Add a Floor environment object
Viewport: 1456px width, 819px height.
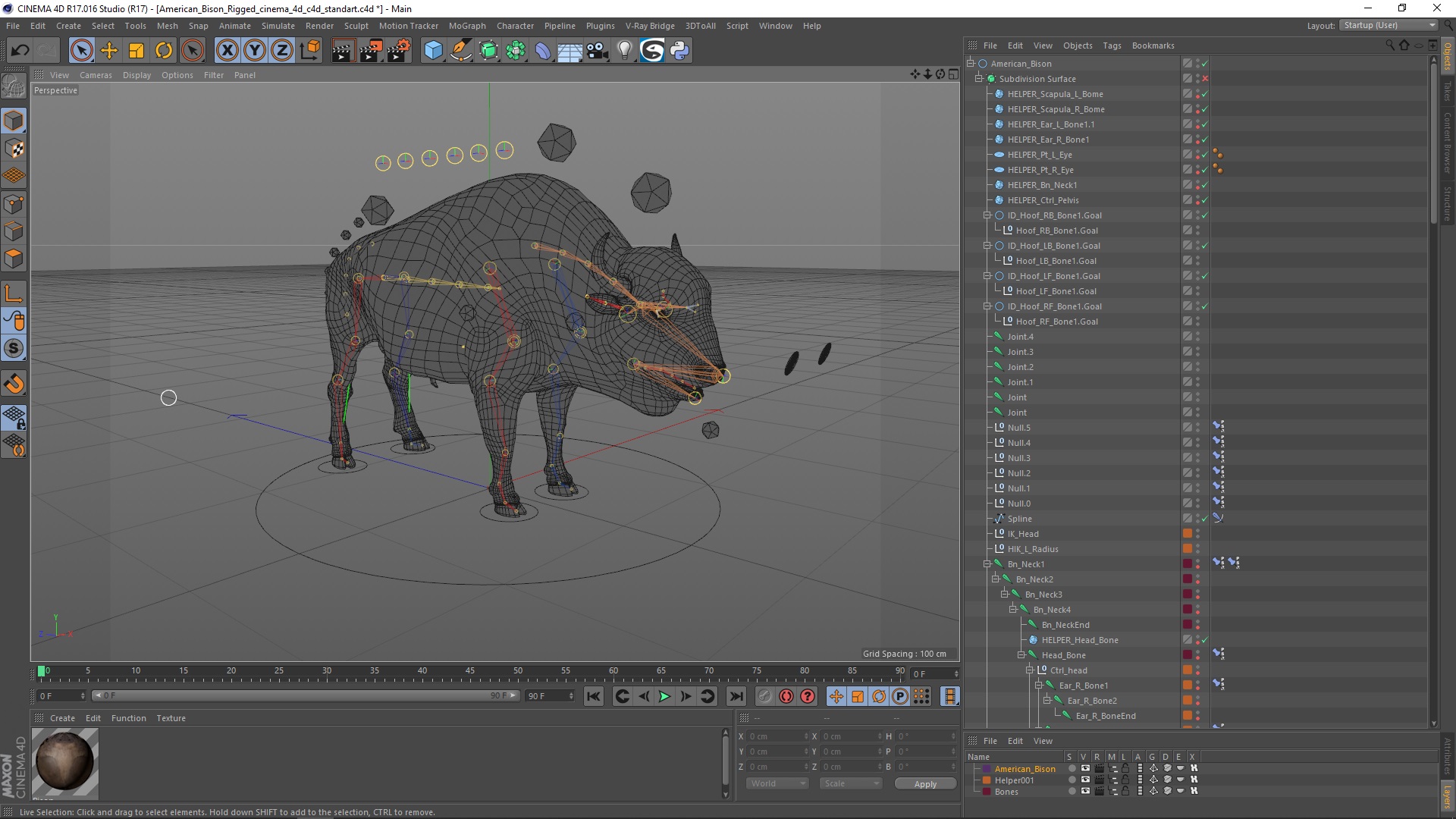click(x=570, y=51)
